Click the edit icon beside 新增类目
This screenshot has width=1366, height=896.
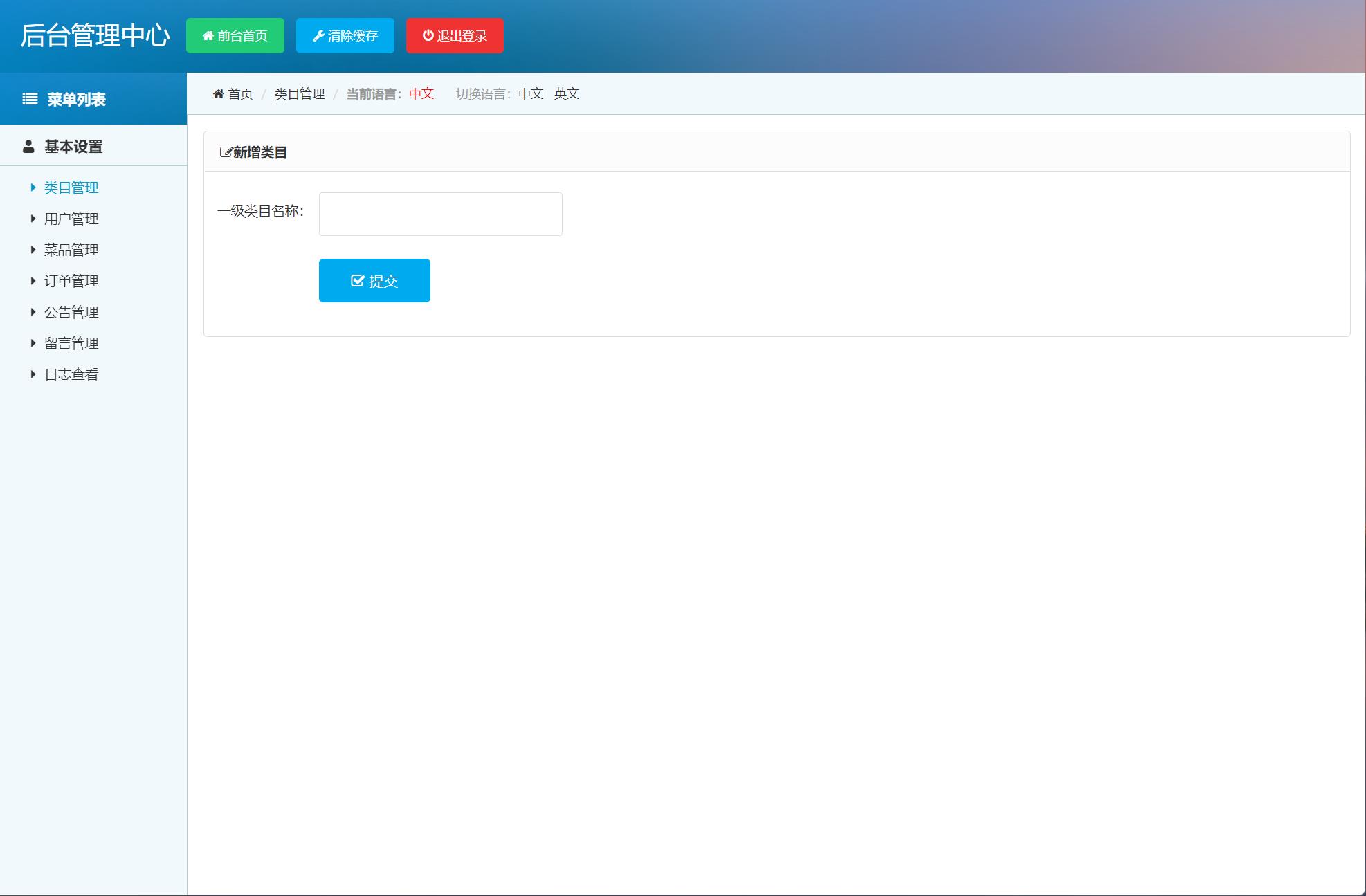(226, 152)
